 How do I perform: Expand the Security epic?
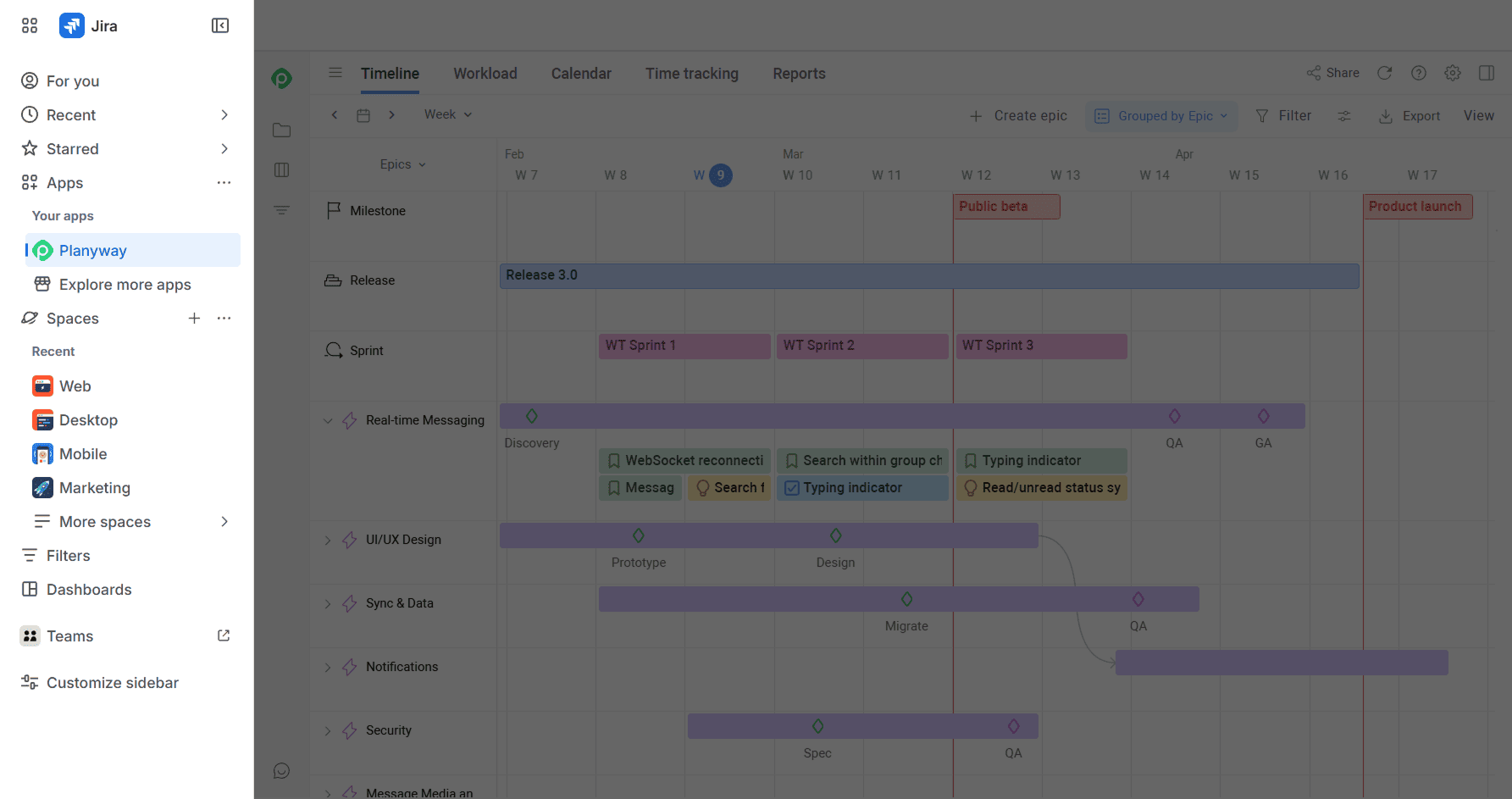point(328,730)
